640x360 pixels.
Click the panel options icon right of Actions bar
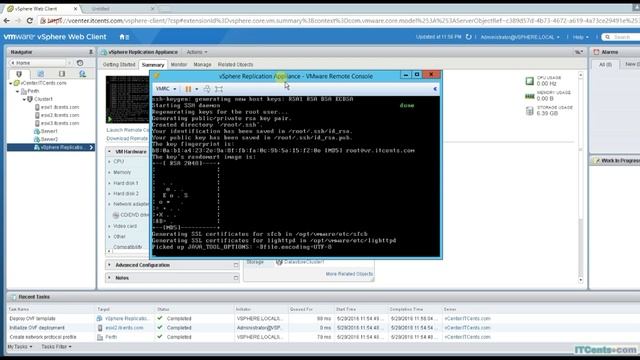578,52
